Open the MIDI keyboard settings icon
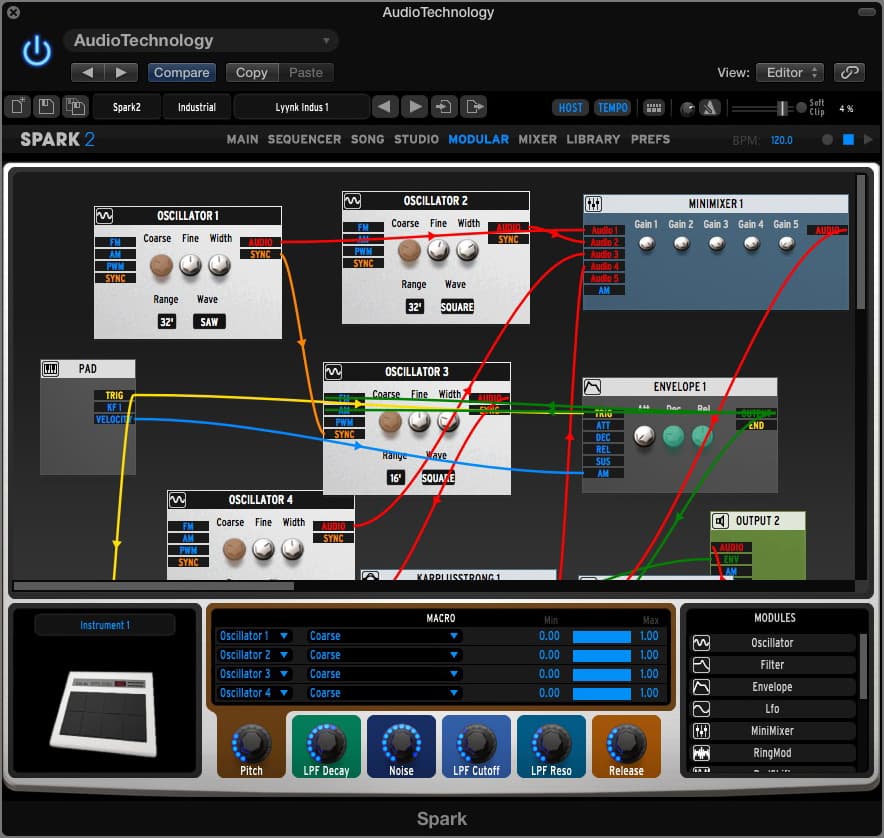The image size is (884, 838). pos(654,108)
